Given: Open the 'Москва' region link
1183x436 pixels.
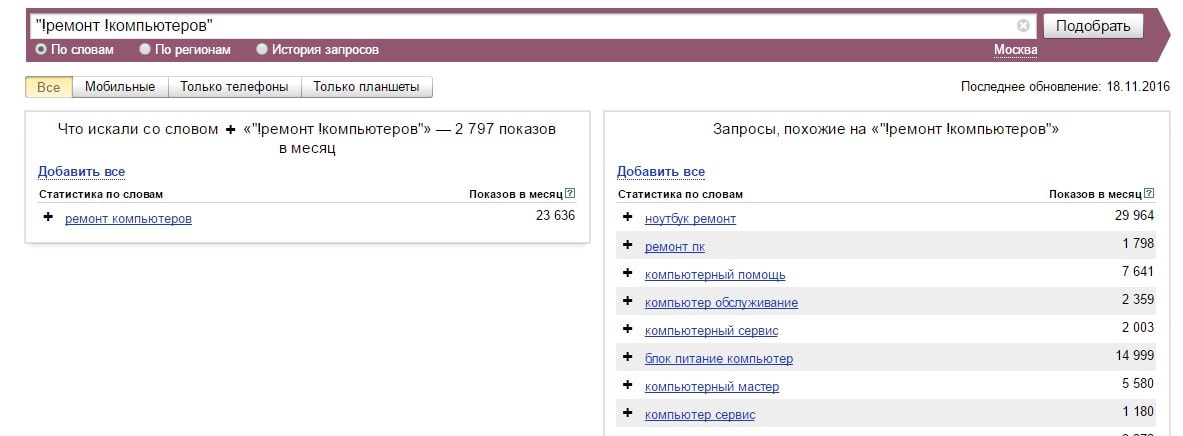Looking at the screenshot, I should click(1016, 50).
